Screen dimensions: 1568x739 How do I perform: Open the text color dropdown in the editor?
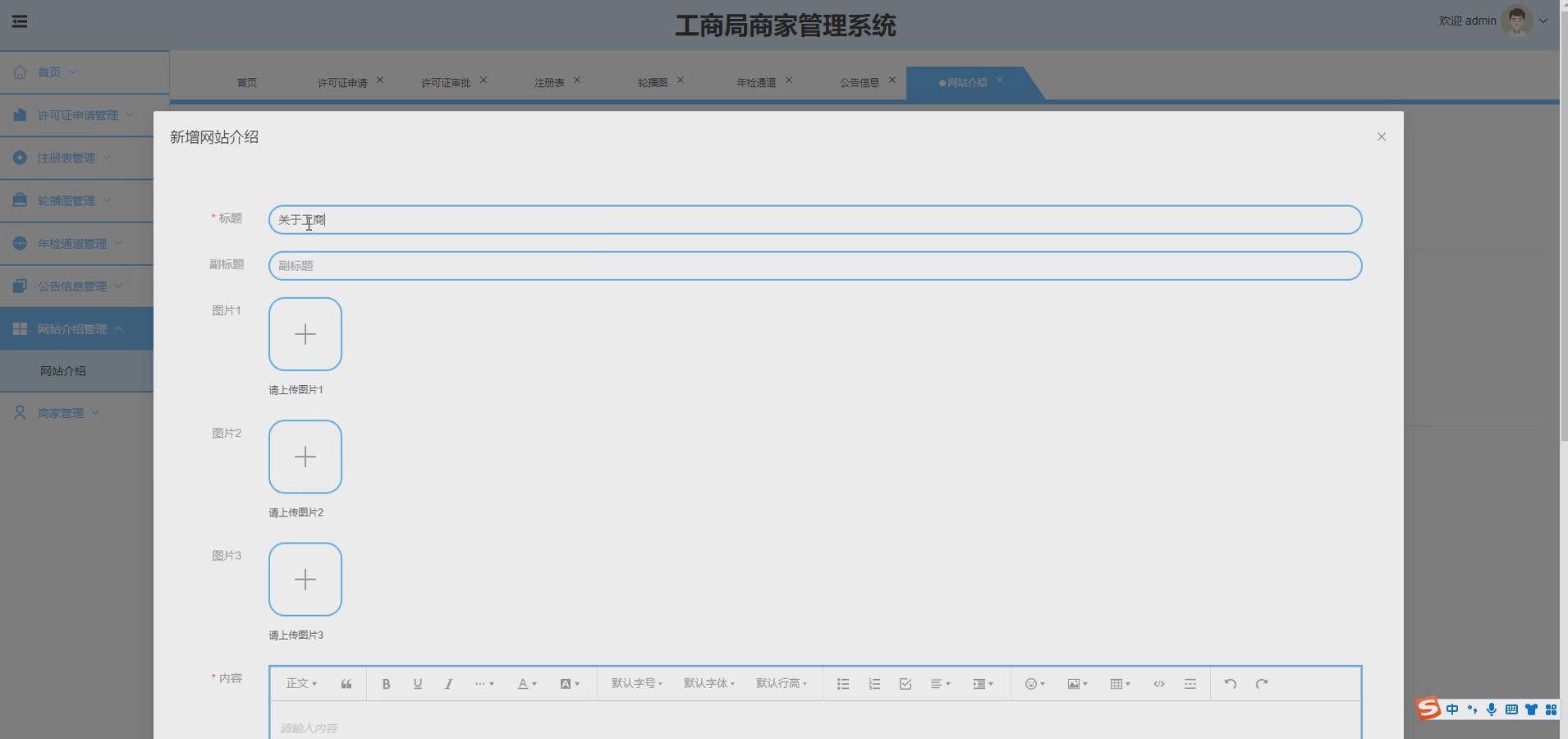point(526,683)
